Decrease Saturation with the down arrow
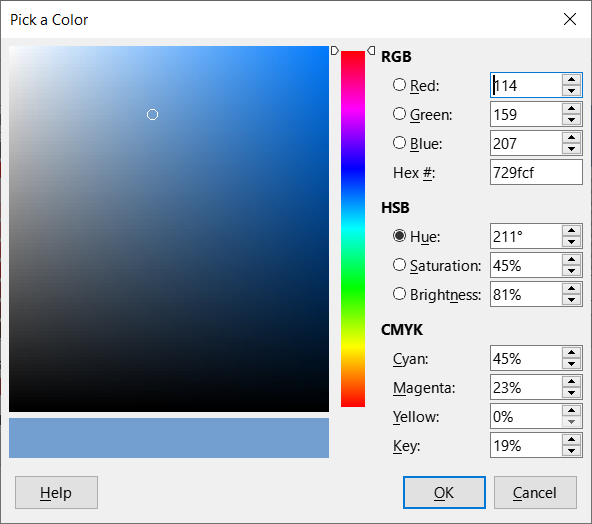Viewport: 592px width, 524px height. click(571, 271)
